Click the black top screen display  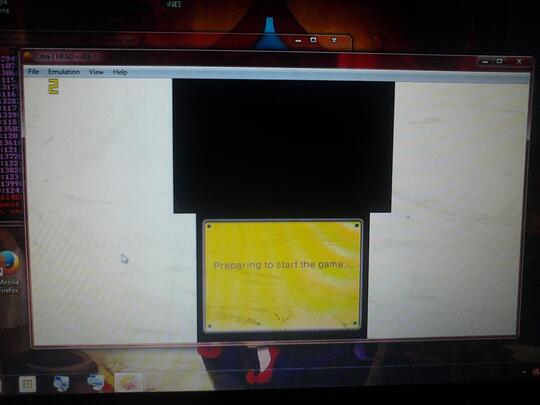pyautogui.click(x=283, y=146)
